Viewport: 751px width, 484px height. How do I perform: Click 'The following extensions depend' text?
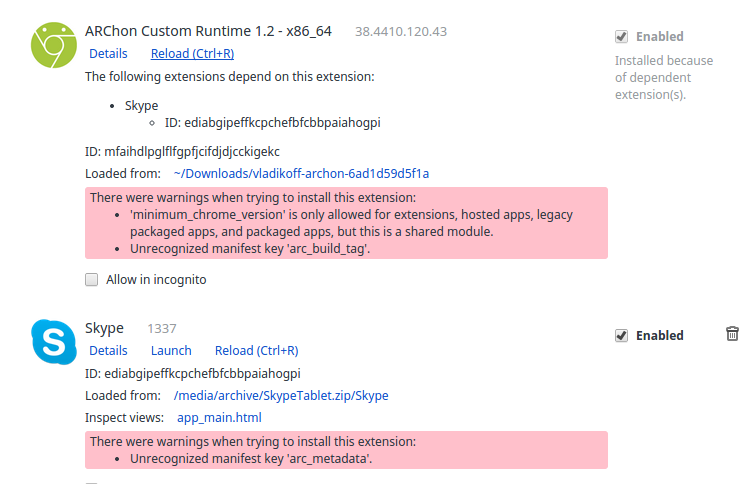pos(229,77)
